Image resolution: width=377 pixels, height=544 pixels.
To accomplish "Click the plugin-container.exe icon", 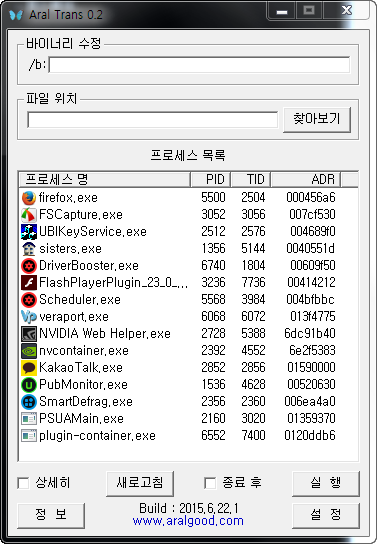I will click(29, 436).
